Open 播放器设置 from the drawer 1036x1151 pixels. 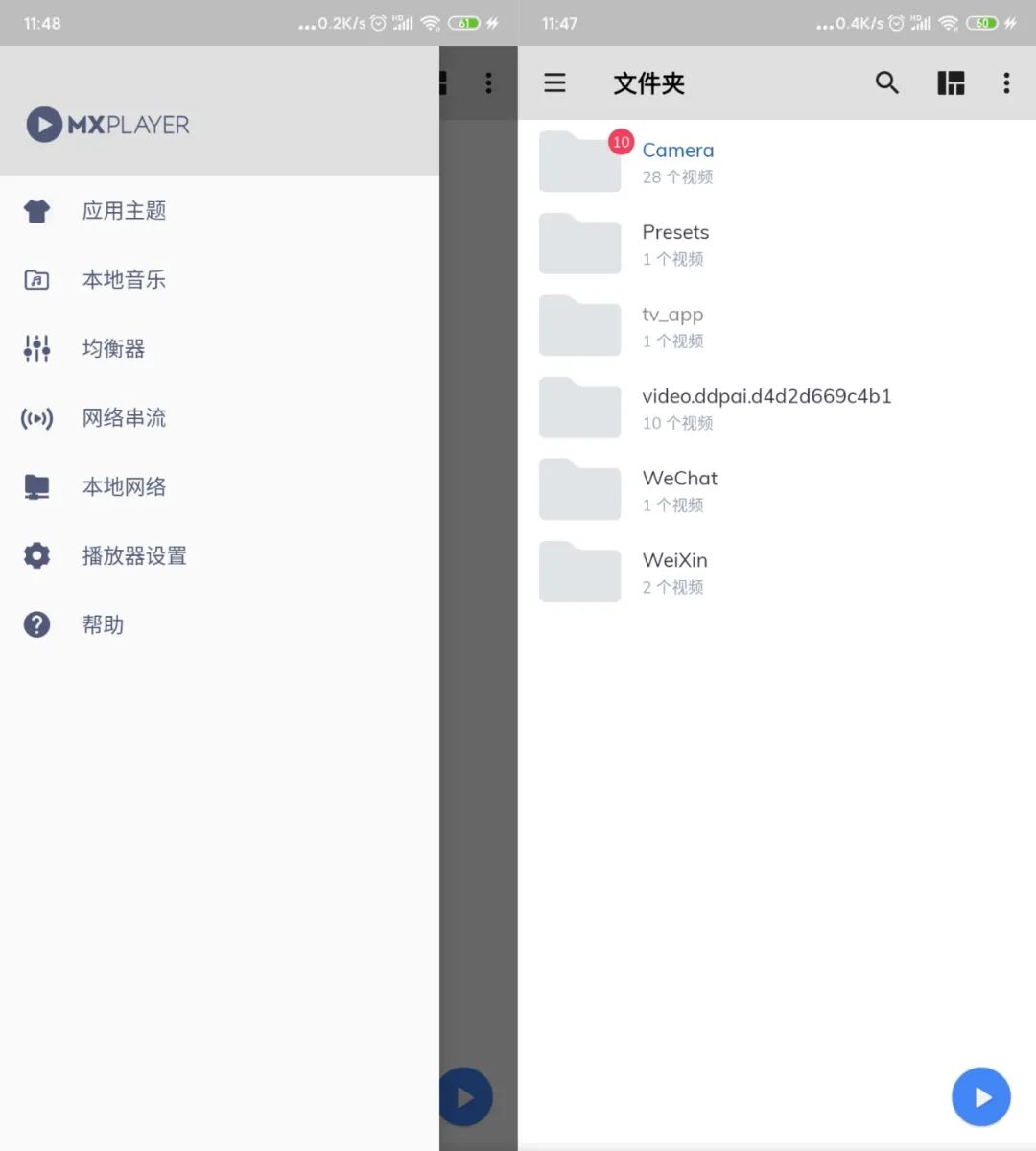click(x=220, y=555)
